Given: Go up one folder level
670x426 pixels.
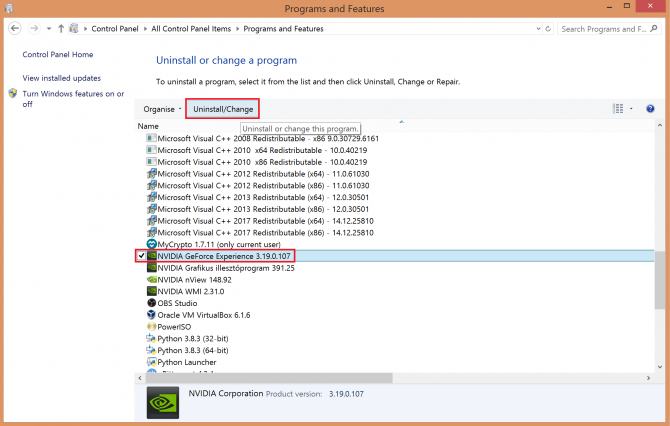Looking at the screenshot, I should pyautogui.click(x=61, y=29).
